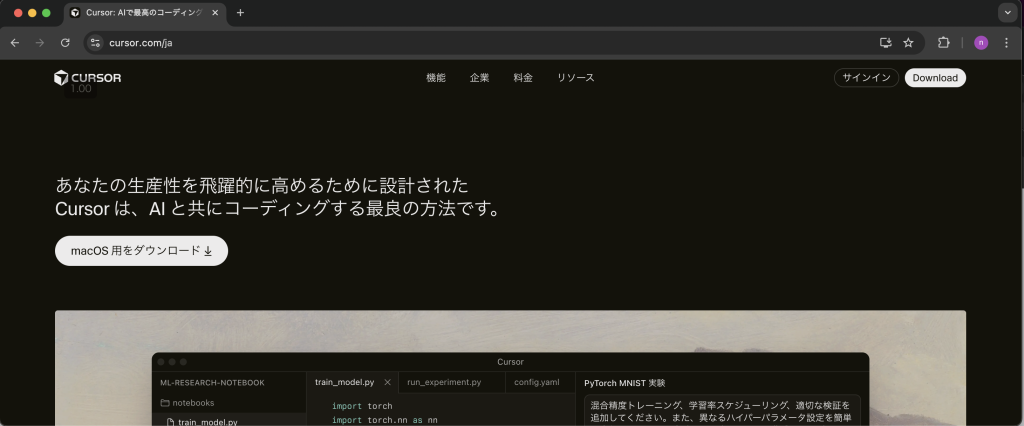Reload the page with the refresh icon
The height and width of the screenshot is (426, 1024).
tap(66, 43)
